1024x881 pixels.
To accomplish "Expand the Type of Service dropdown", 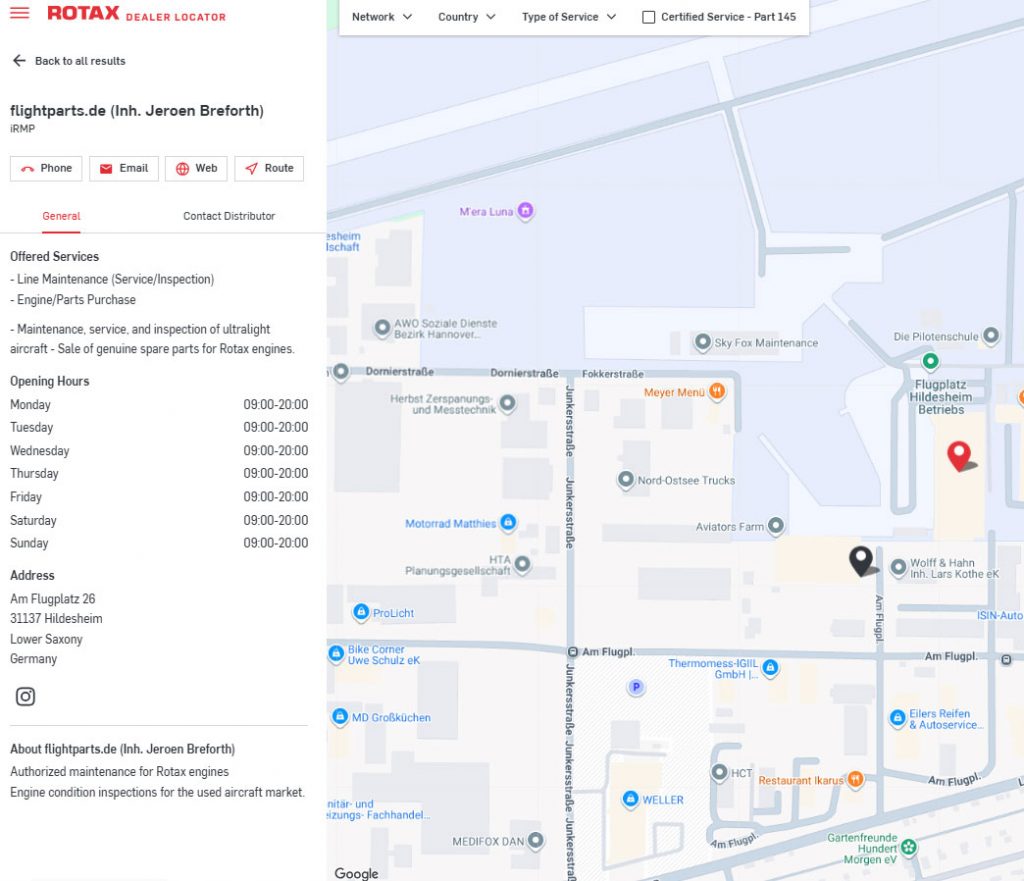I will pyautogui.click(x=568, y=17).
